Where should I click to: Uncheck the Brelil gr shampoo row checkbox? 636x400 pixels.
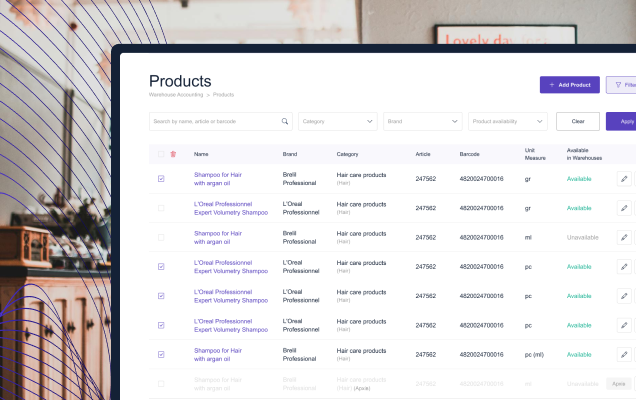pyautogui.click(x=161, y=179)
